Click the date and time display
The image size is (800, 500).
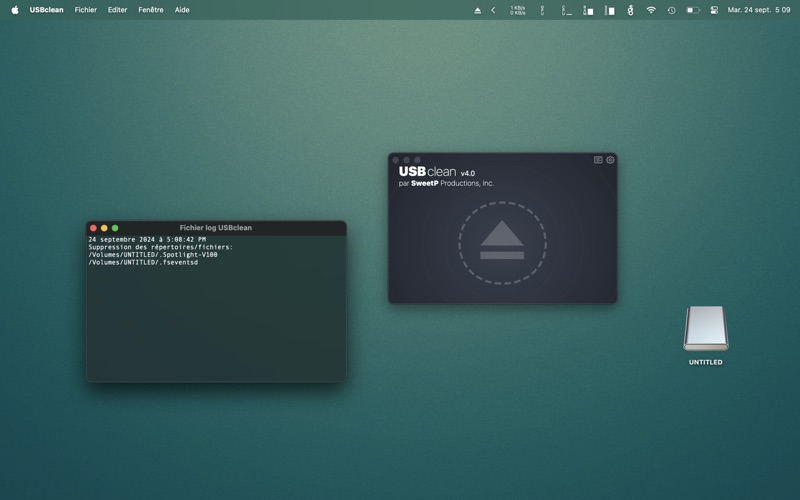click(759, 10)
